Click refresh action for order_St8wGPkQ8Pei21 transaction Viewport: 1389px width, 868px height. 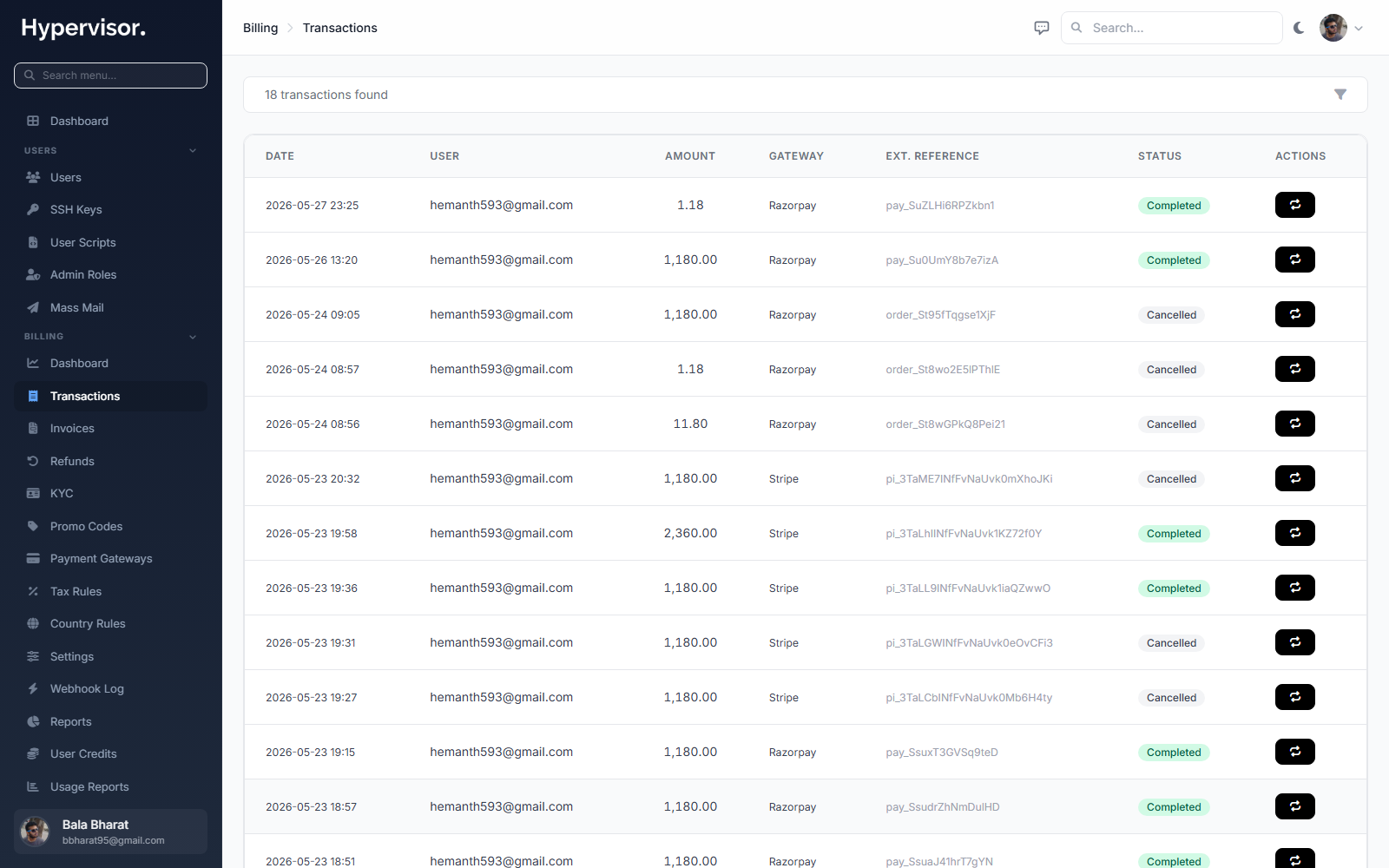(x=1294, y=424)
